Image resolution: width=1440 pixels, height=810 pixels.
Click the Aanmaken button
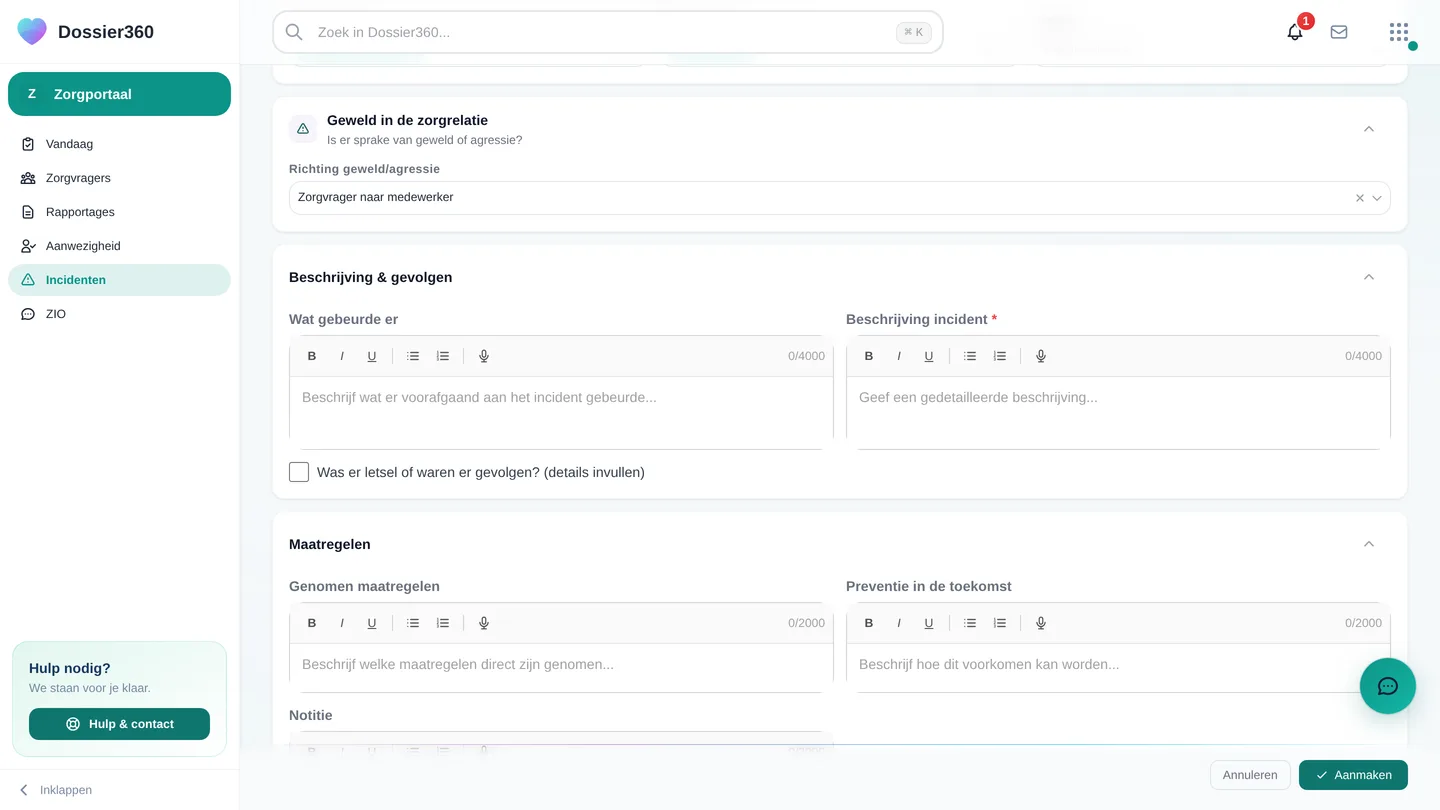[1353, 775]
